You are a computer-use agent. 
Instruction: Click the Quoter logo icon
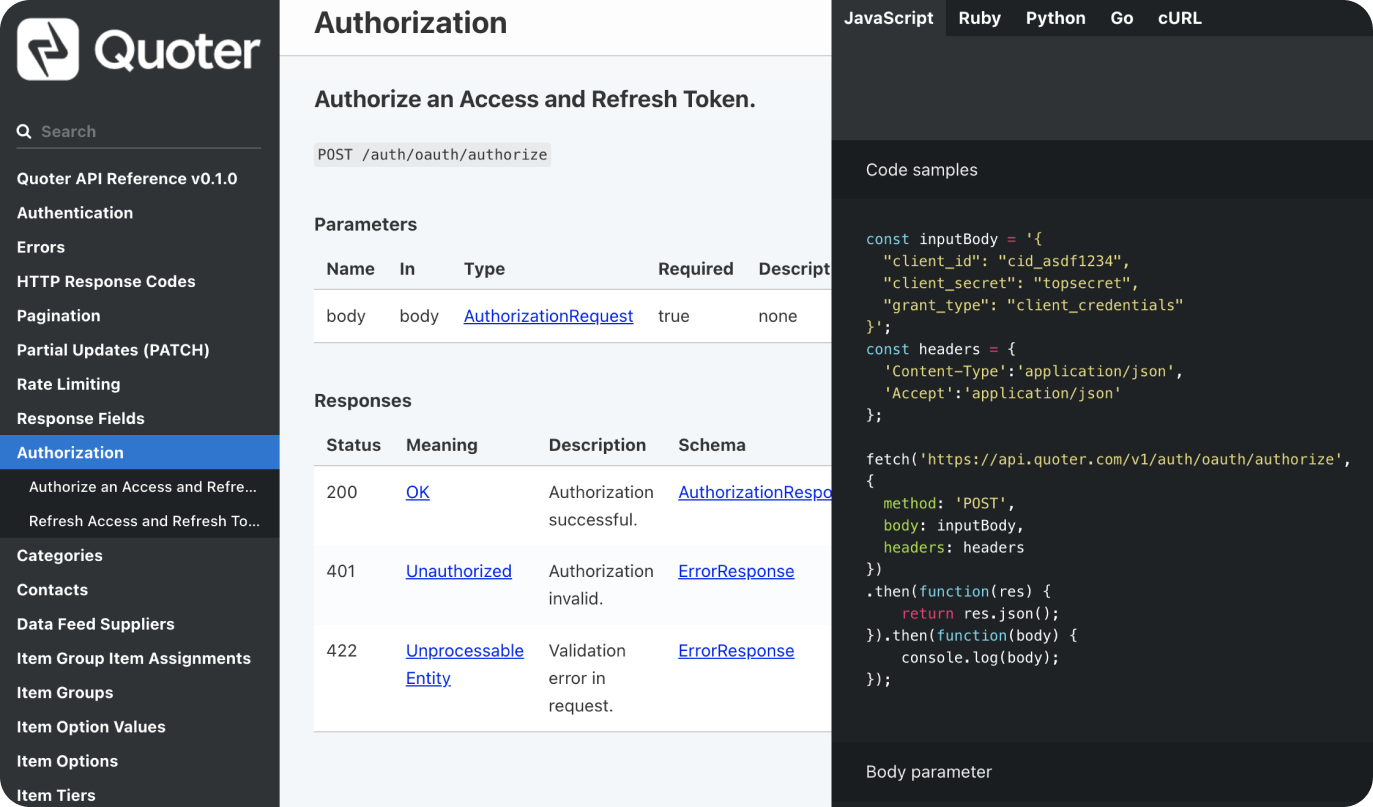48,49
